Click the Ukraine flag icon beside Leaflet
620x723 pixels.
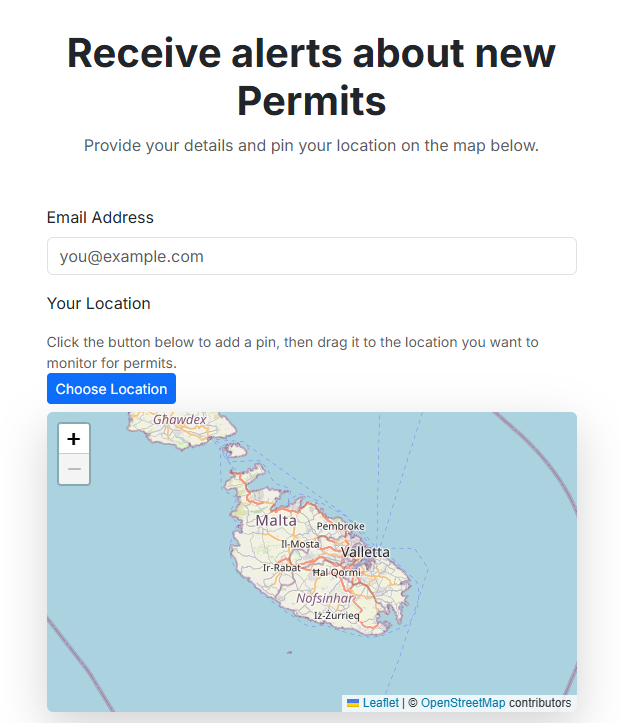[353, 703]
